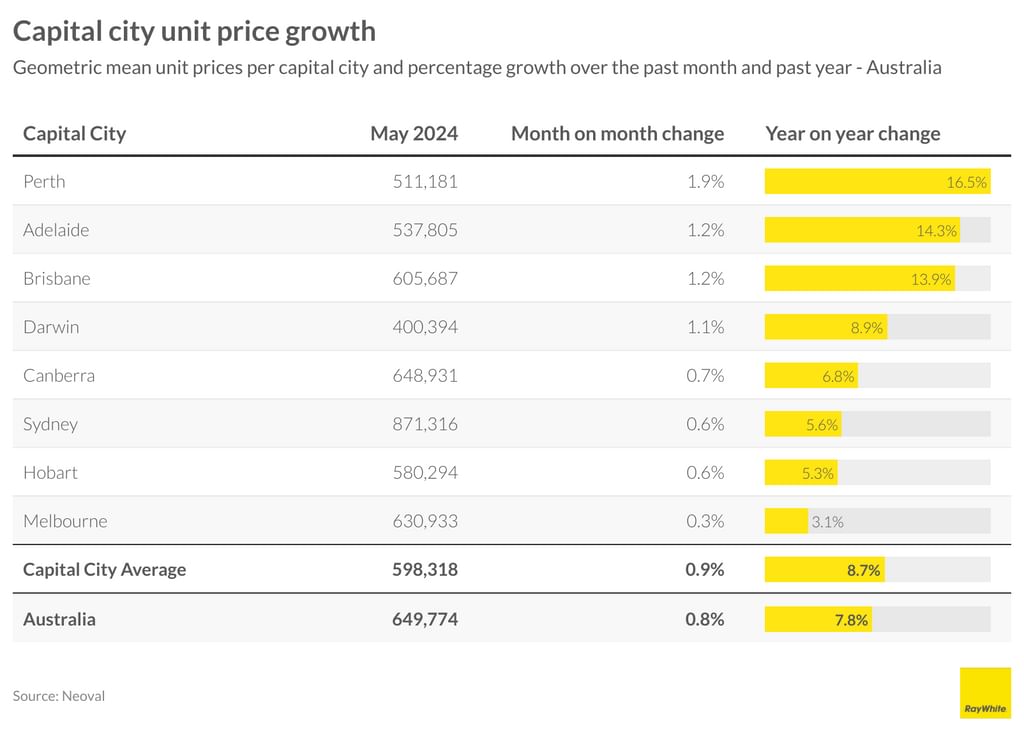Click Perth's 16.5% yearly growth bar
The image size is (1024, 734).
877,181
